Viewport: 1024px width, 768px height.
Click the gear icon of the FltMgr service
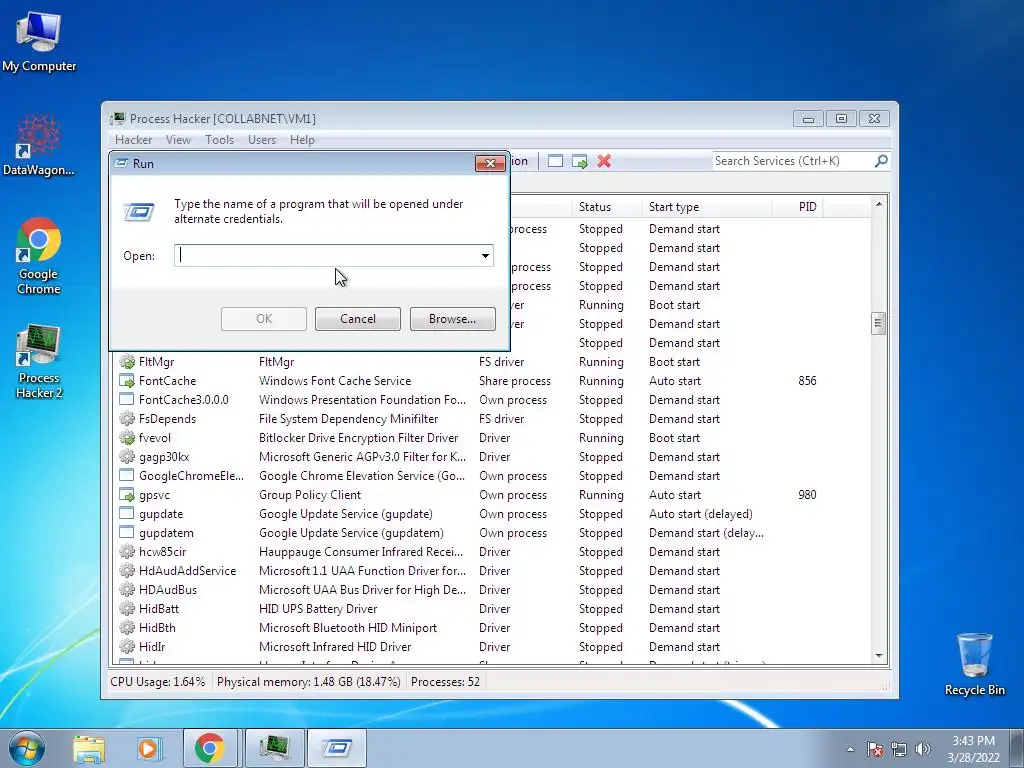[x=127, y=362]
